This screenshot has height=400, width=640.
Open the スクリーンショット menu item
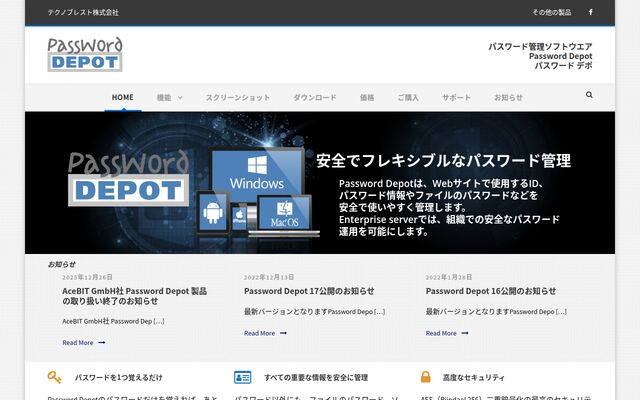point(238,98)
